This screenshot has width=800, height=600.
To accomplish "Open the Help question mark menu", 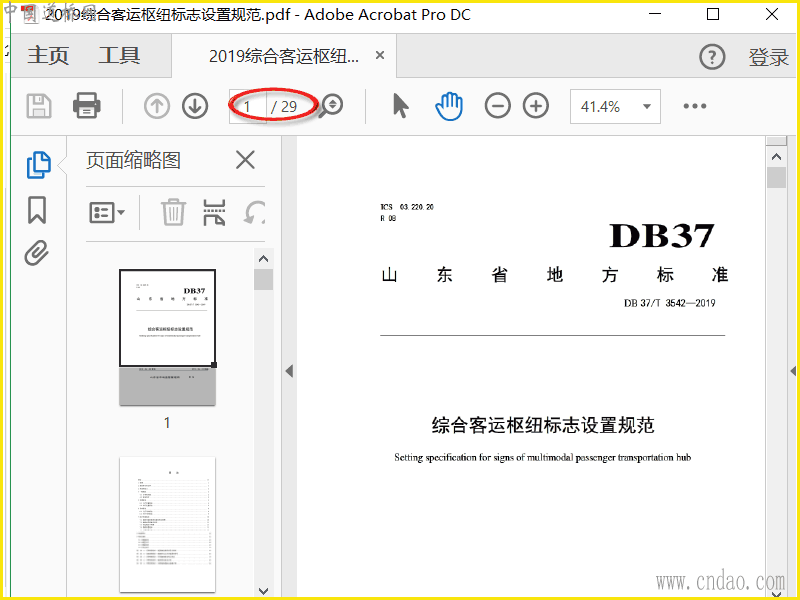I will (712, 57).
